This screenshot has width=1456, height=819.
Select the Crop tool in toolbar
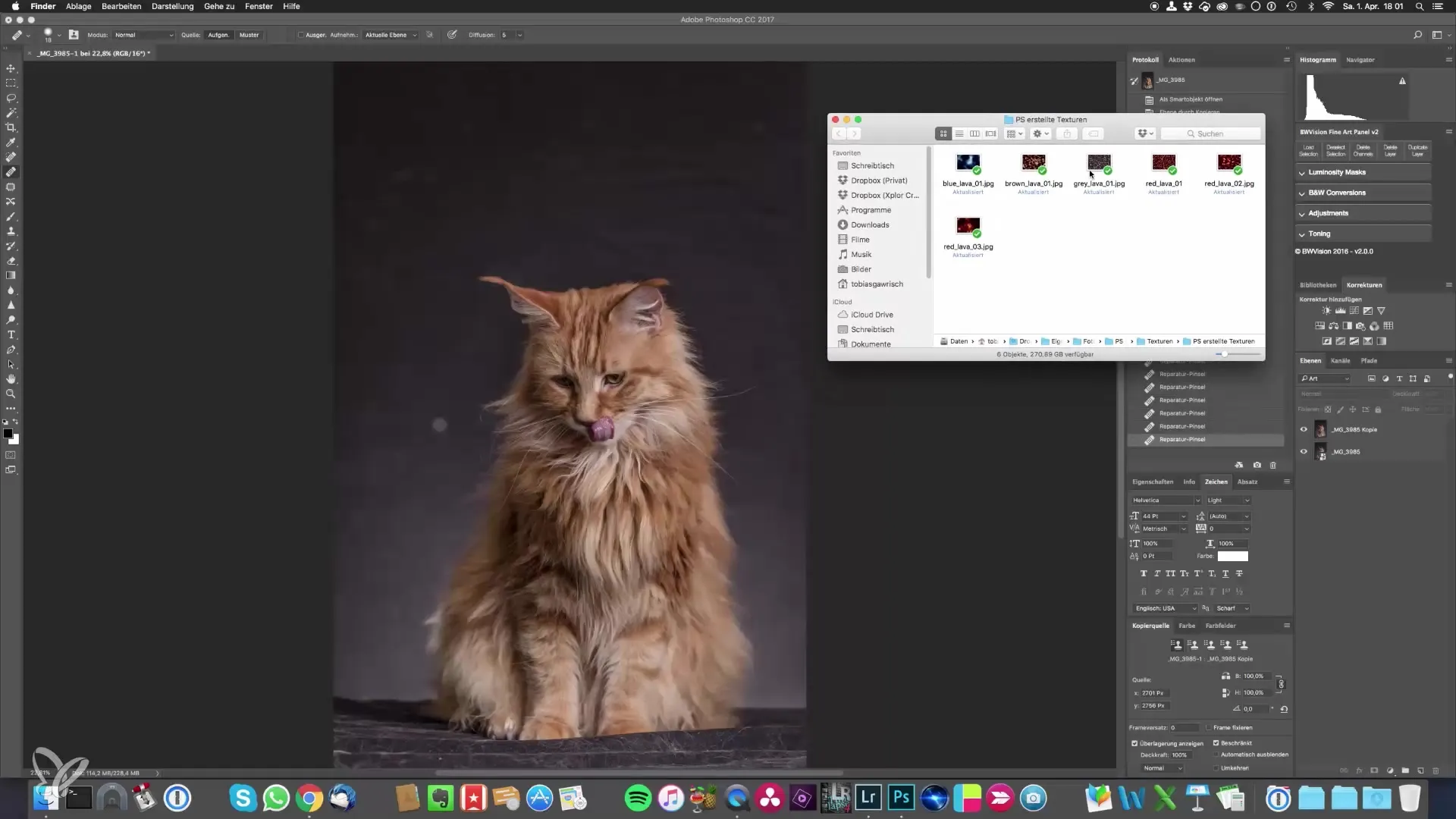(x=11, y=127)
